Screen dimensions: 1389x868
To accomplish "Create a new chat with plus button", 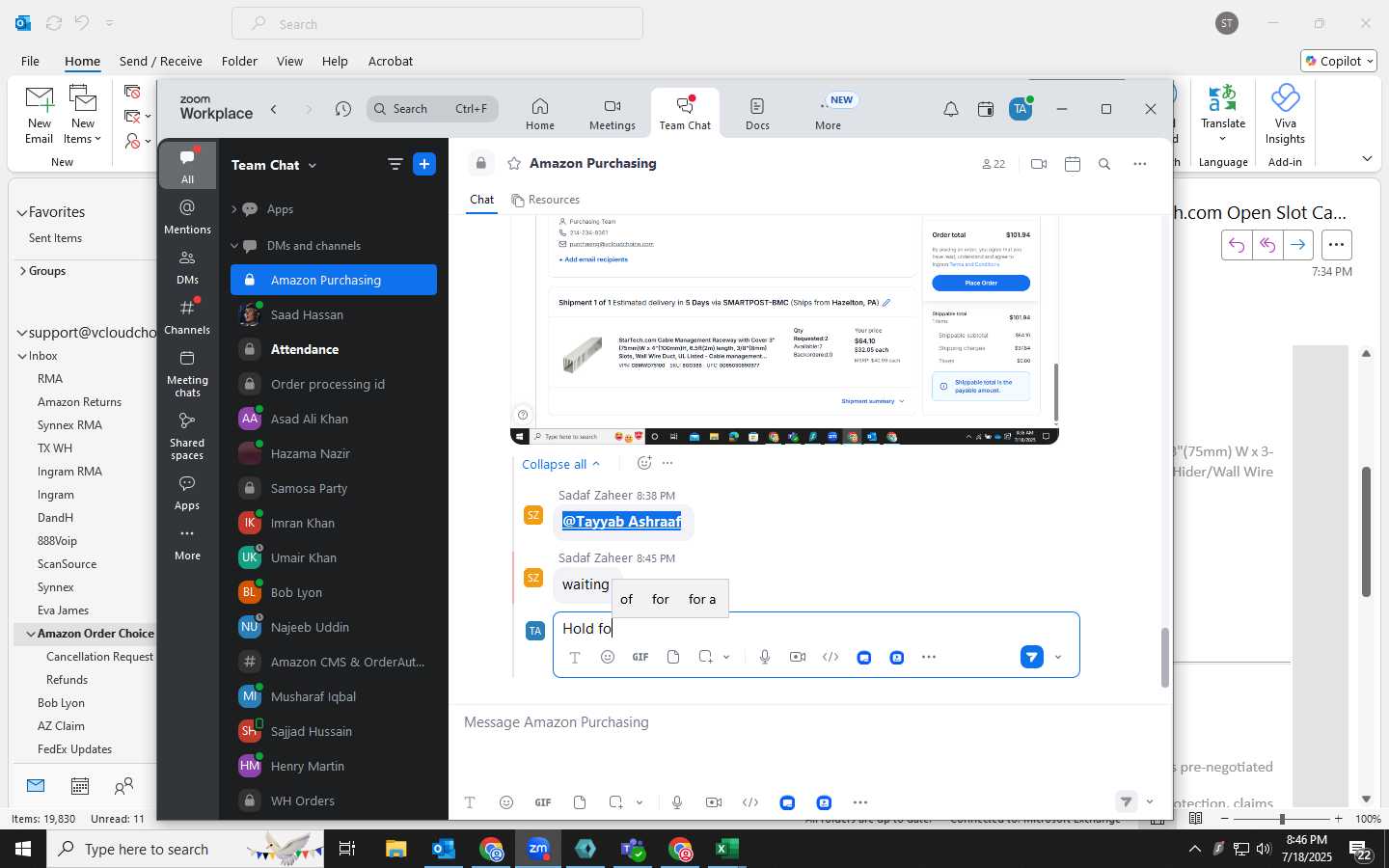I will (424, 164).
